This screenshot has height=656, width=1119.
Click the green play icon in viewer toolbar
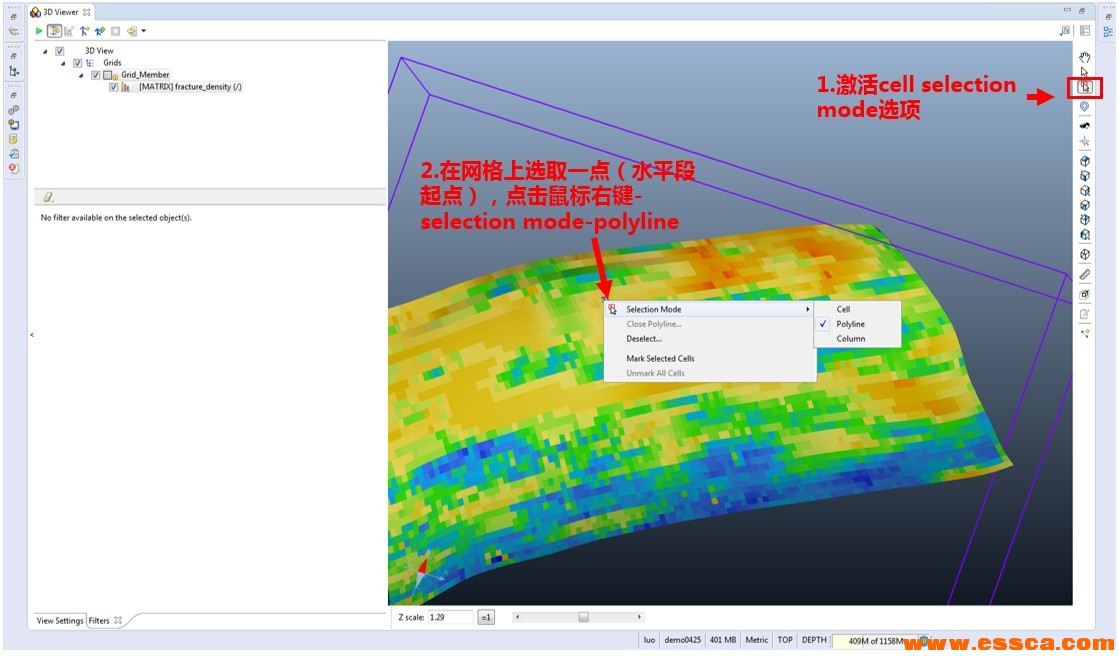click(x=39, y=31)
